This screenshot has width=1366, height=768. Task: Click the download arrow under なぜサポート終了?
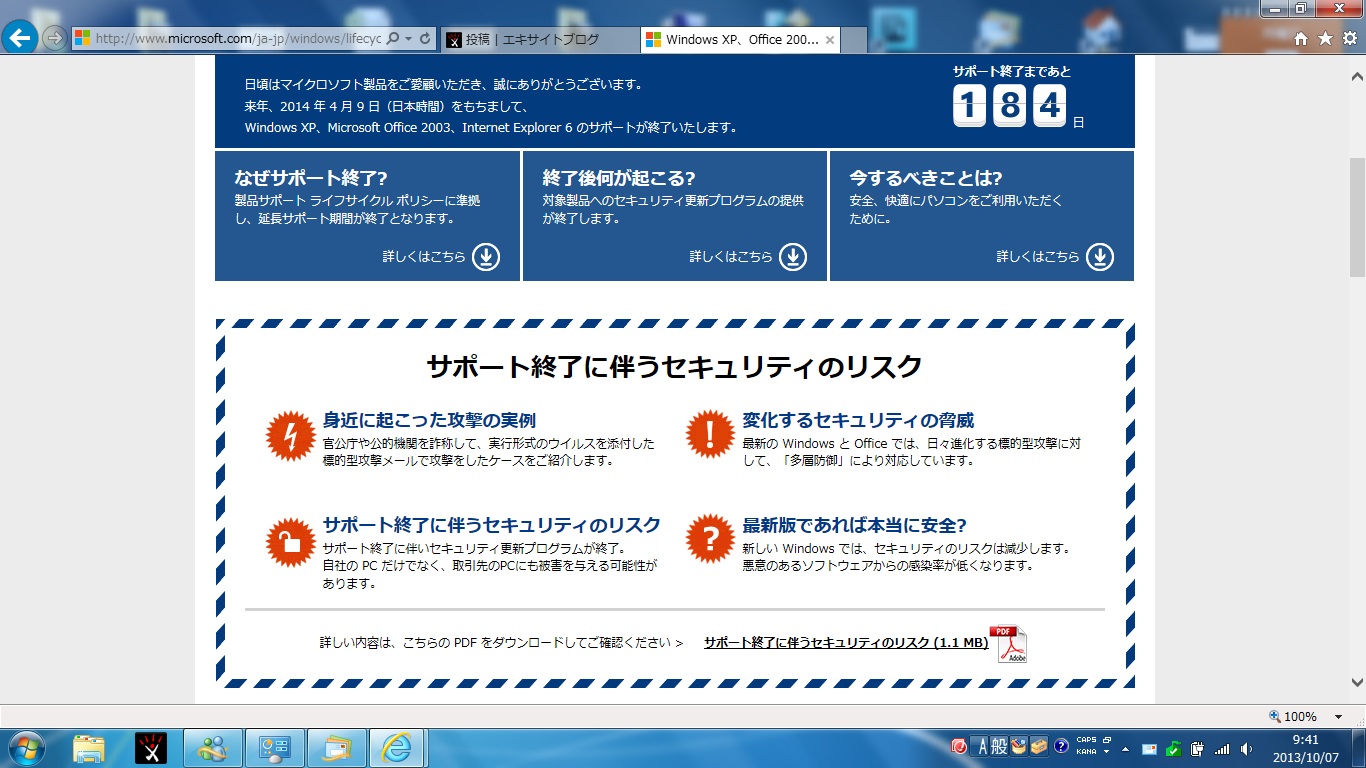coord(486,257)
